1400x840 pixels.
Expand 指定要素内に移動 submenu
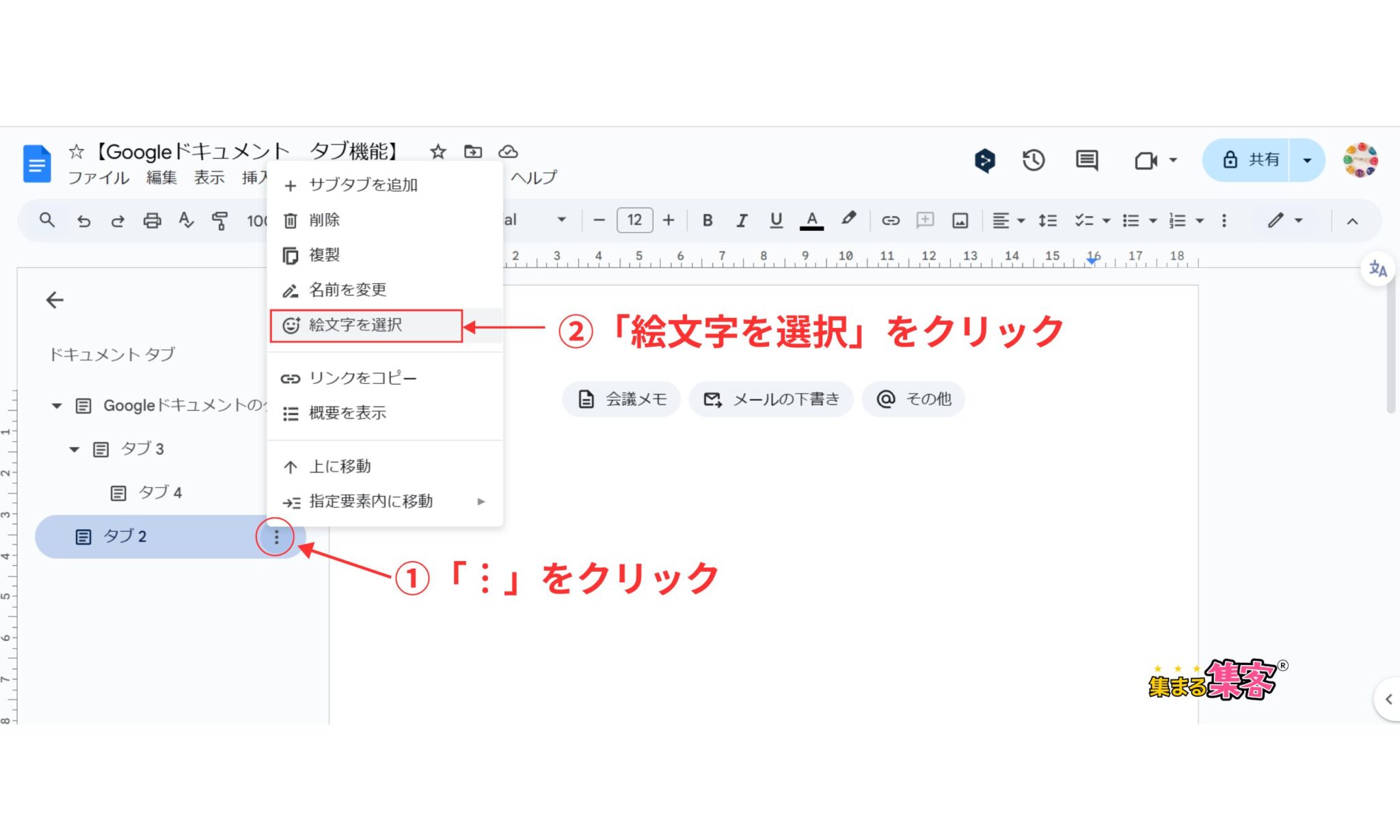point(386,502)
